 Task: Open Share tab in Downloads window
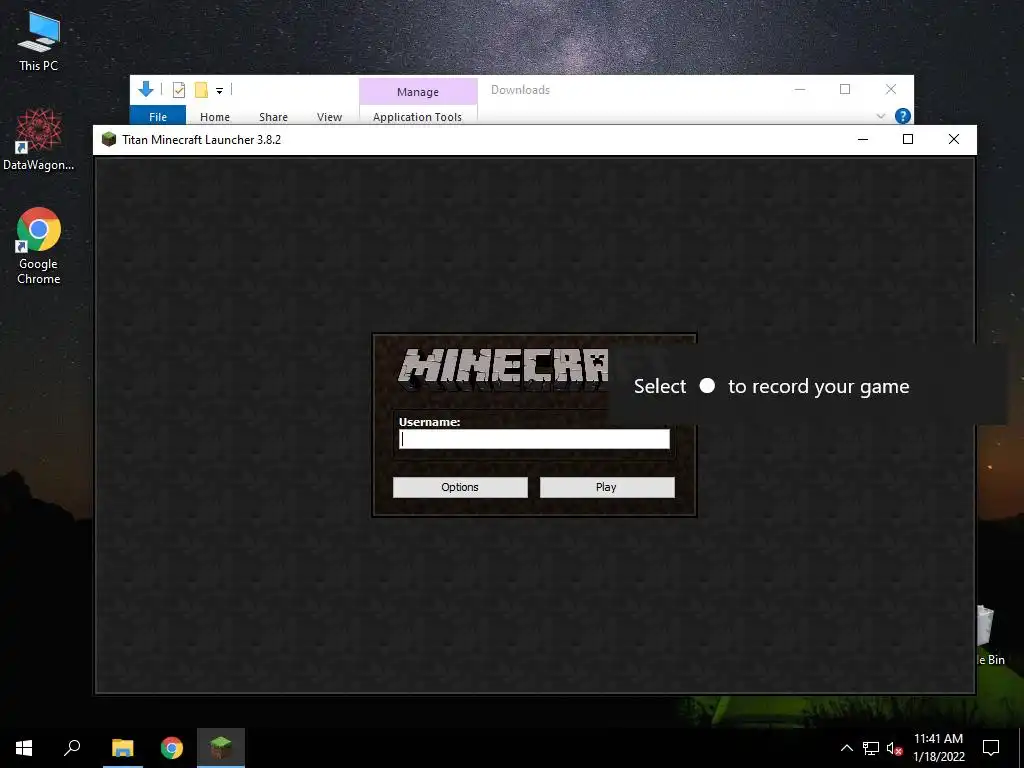point(273,117)
